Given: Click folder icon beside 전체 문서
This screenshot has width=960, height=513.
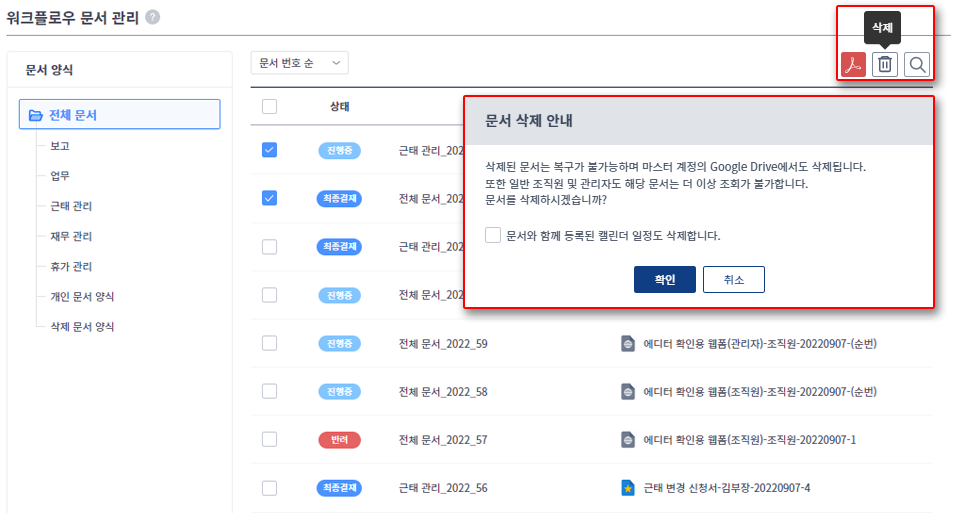Looking at the screenshot, I should pyautogui.click(x=36, y=115).
